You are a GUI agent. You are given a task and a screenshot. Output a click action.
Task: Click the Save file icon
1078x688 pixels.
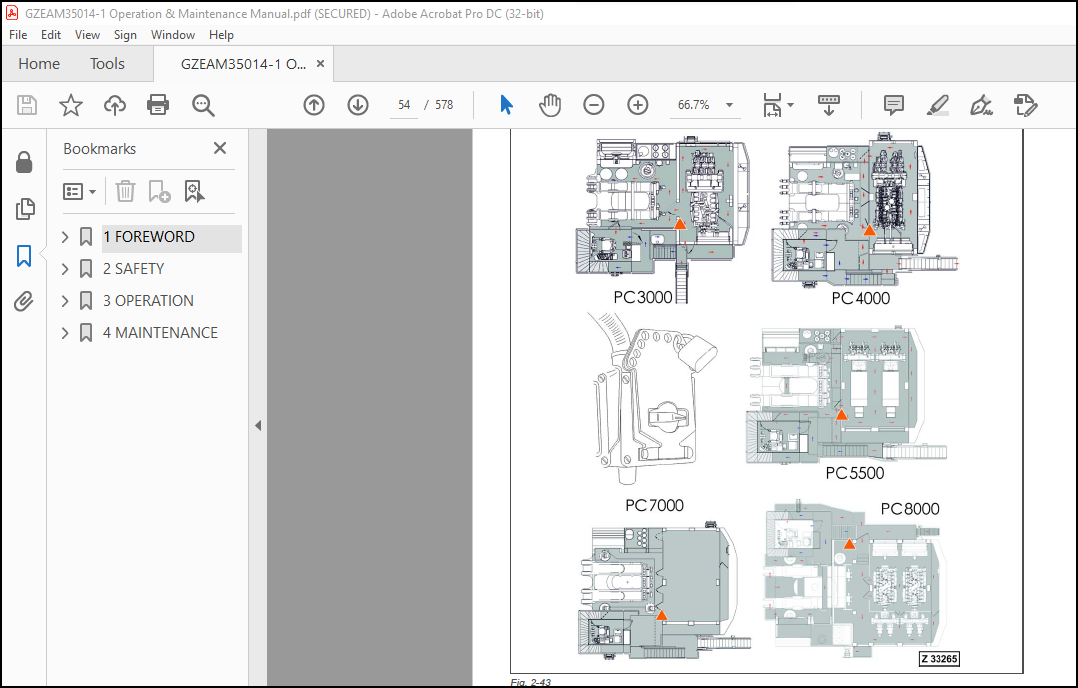click(x=27, y=105)
